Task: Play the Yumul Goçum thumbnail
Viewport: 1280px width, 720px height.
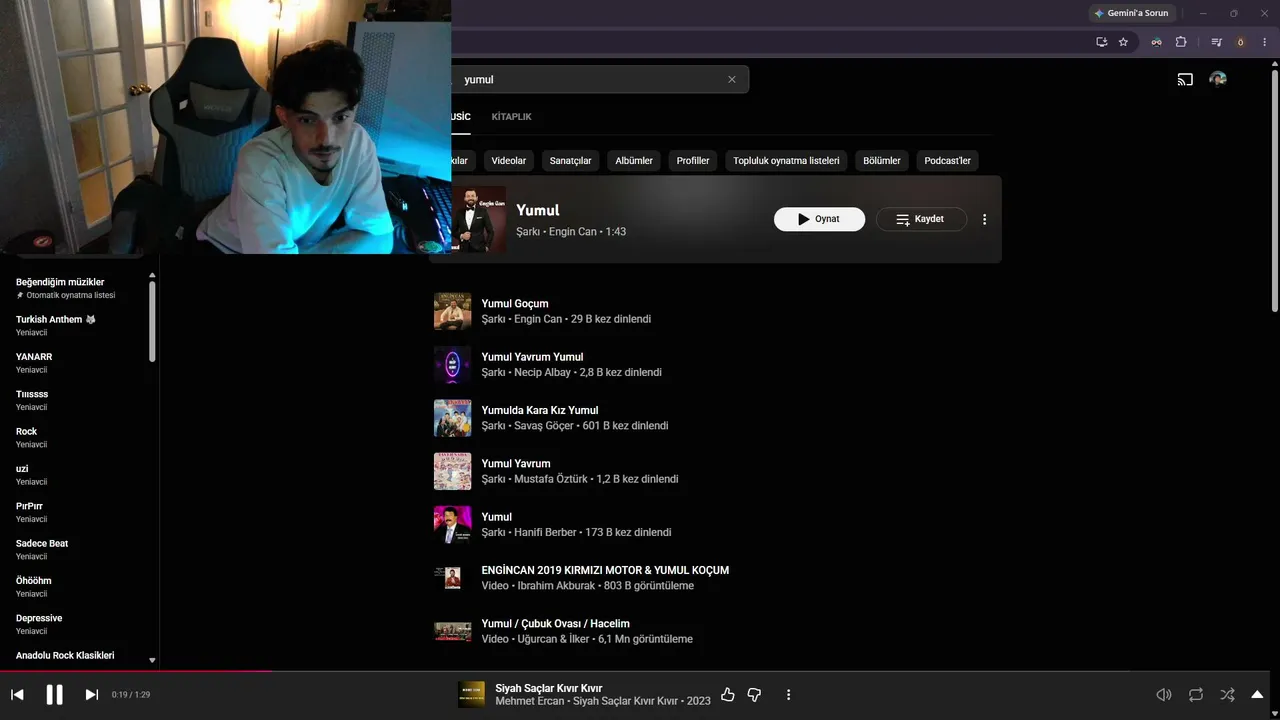Action: click(x=452, y=311)
